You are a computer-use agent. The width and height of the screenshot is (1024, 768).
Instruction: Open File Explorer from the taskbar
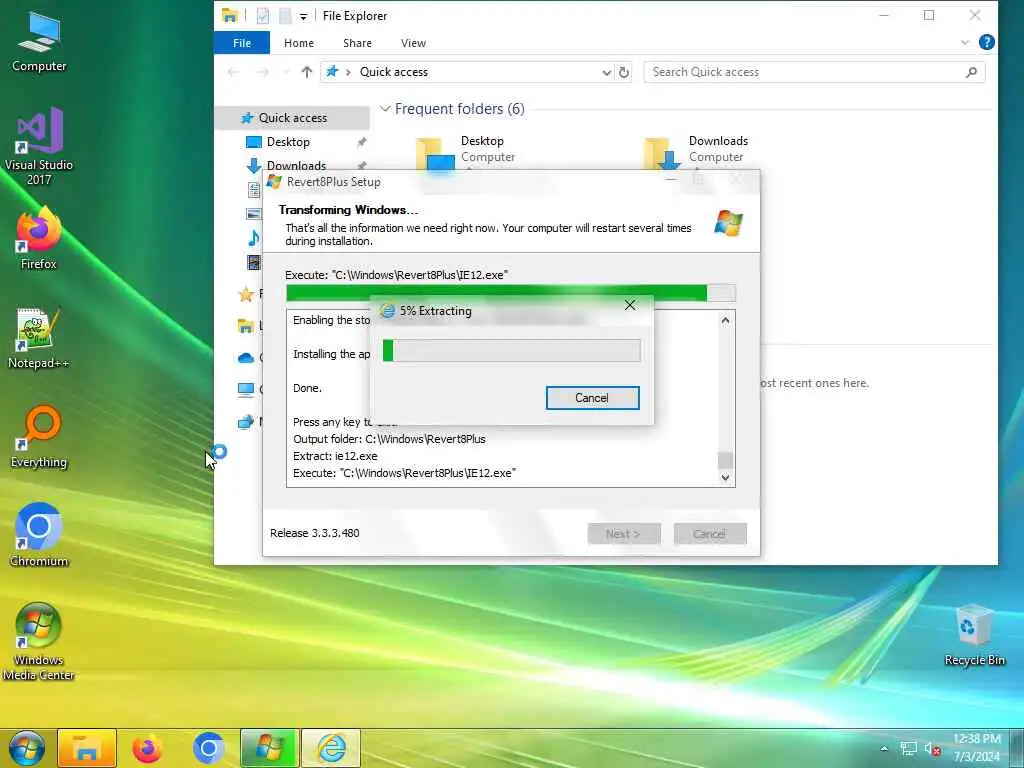87,748
